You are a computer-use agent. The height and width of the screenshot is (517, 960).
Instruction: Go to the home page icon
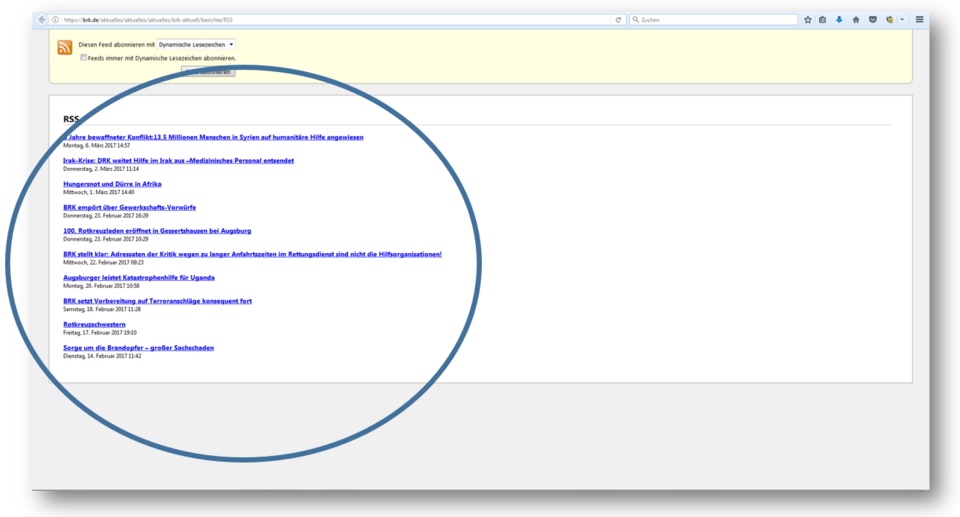tap(856, 20)
